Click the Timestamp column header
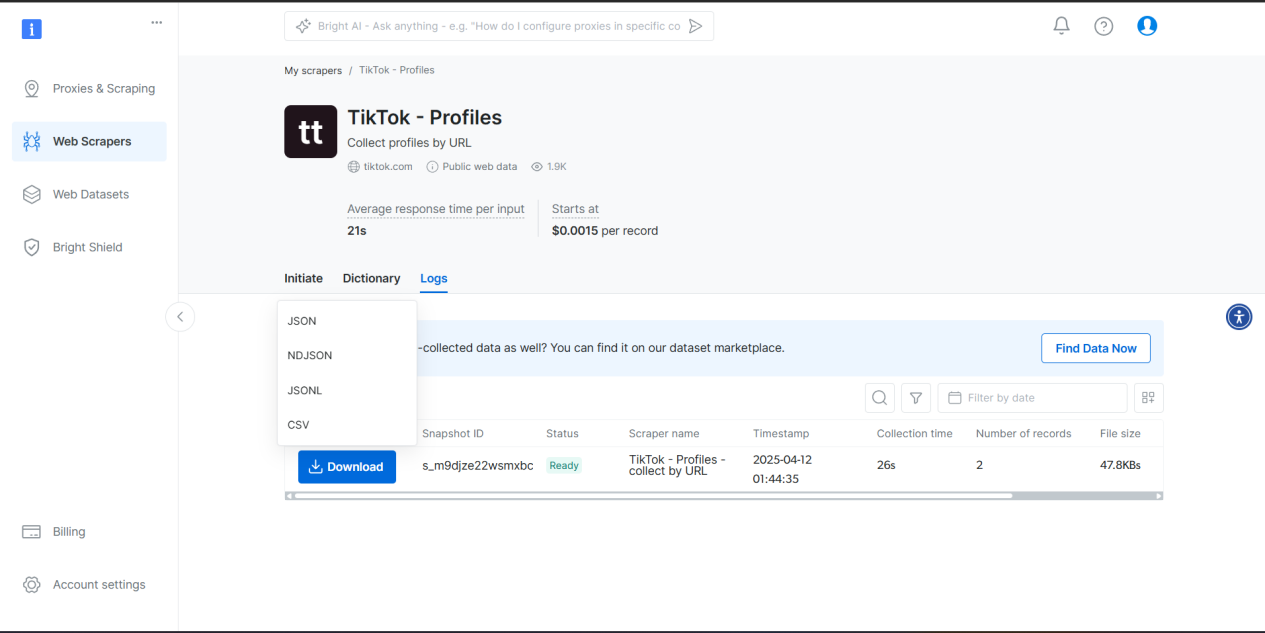This screenshot has height=633, width=1265. (x=781, y=434)
